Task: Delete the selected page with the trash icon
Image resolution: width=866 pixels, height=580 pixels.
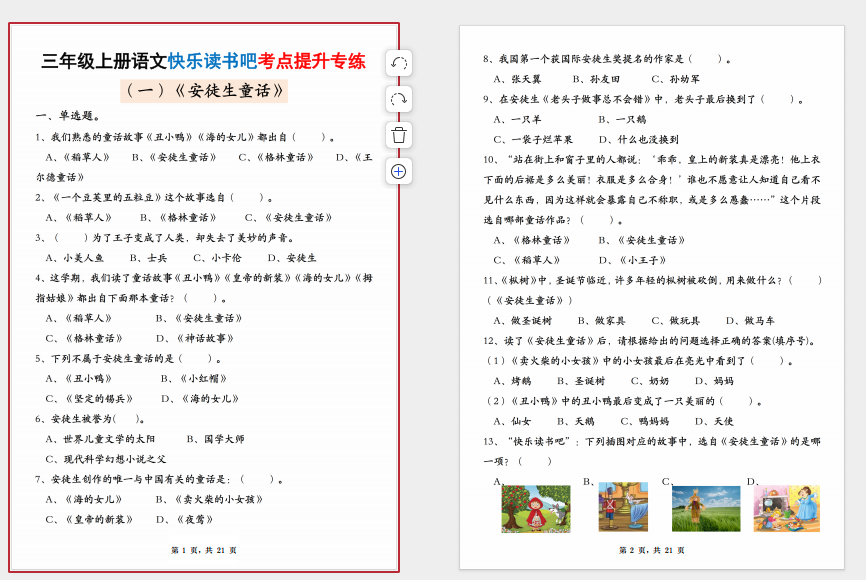Action: coord(399,135)
